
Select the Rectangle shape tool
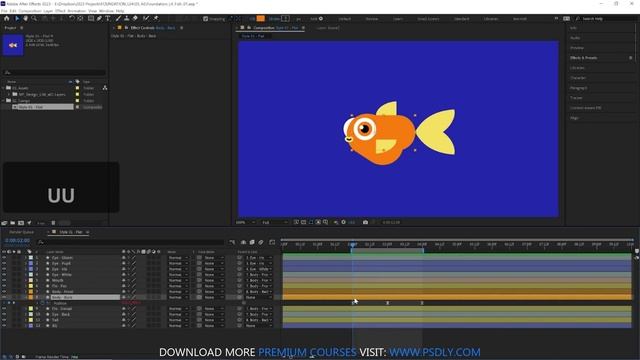click(x=91, y=18)
